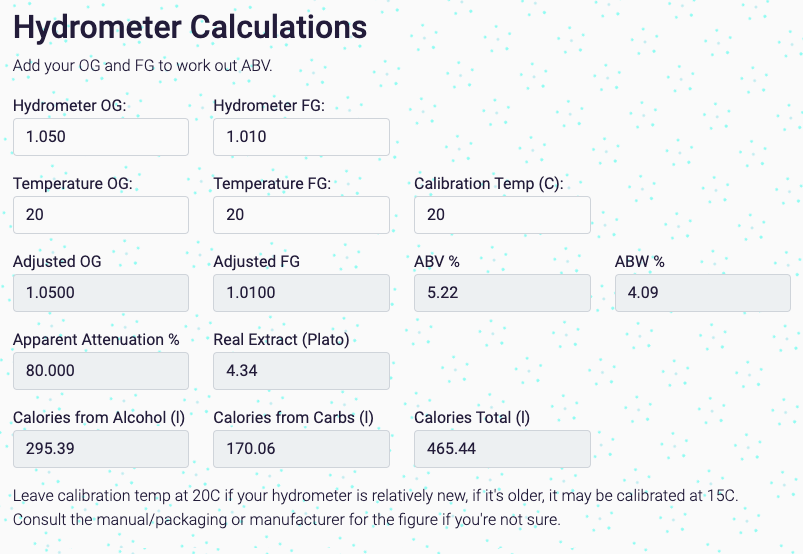Viewport: 803px width, 554px height.
Task: Click the calibration temp help text paragraph
Action: (375, 507)
